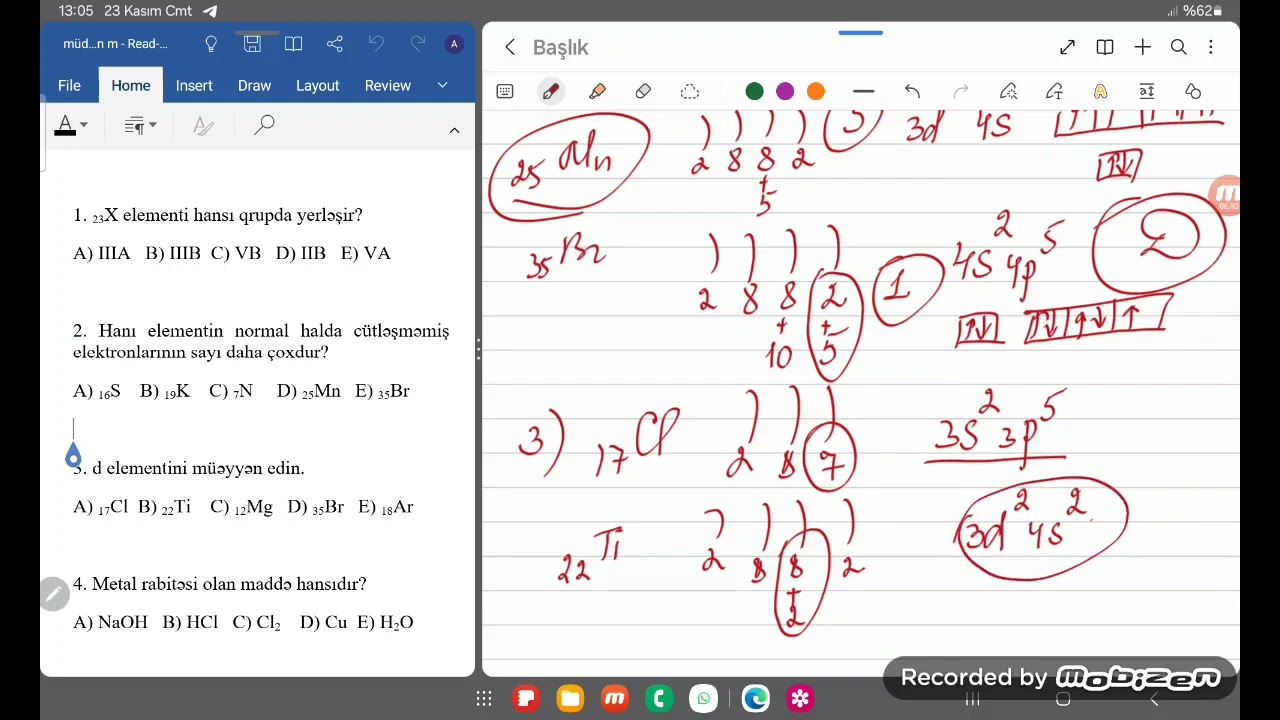
Task: Search inside the note
Action: 1179,47
